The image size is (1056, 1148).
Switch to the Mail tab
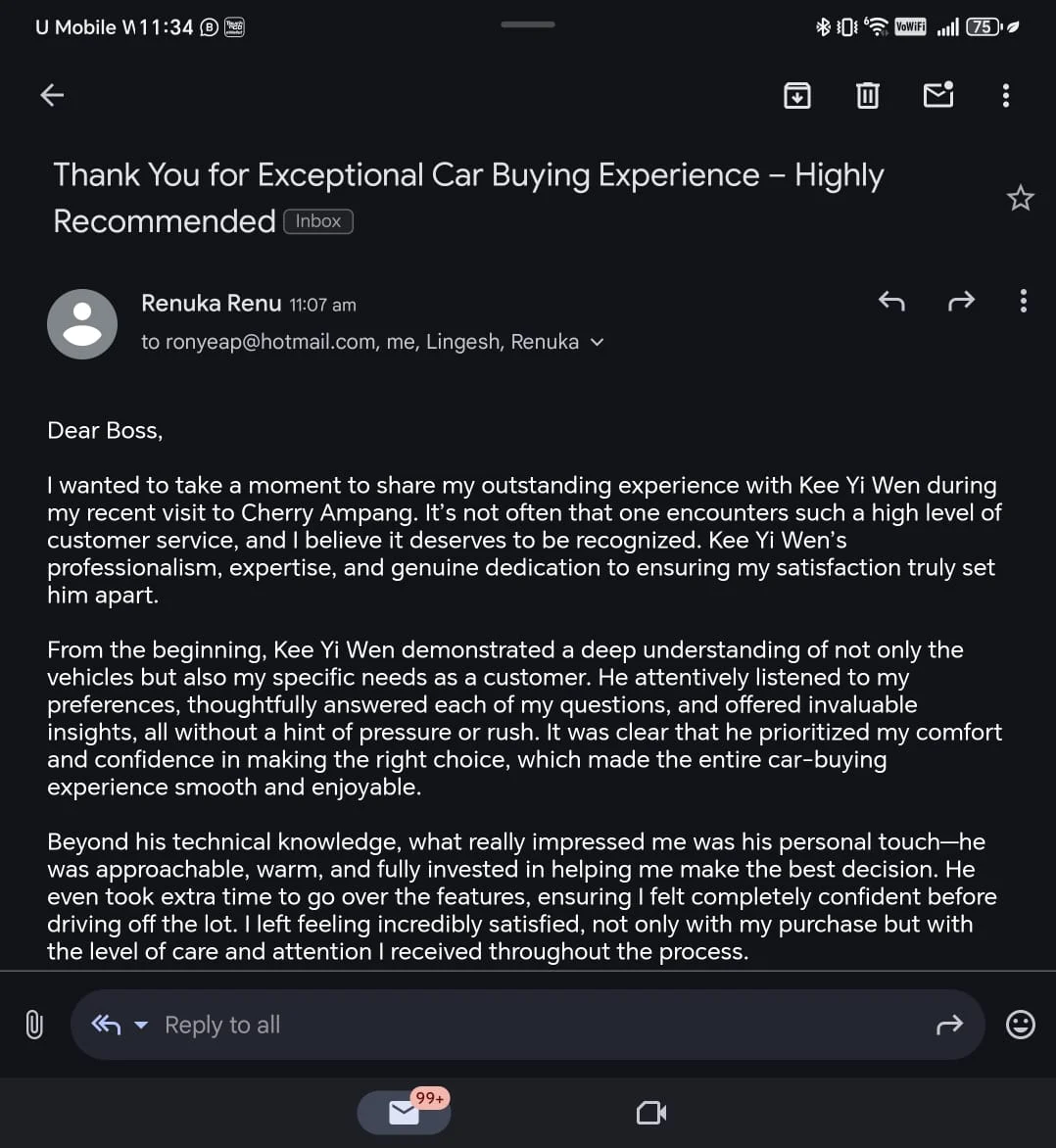(x=404, y=1112)
